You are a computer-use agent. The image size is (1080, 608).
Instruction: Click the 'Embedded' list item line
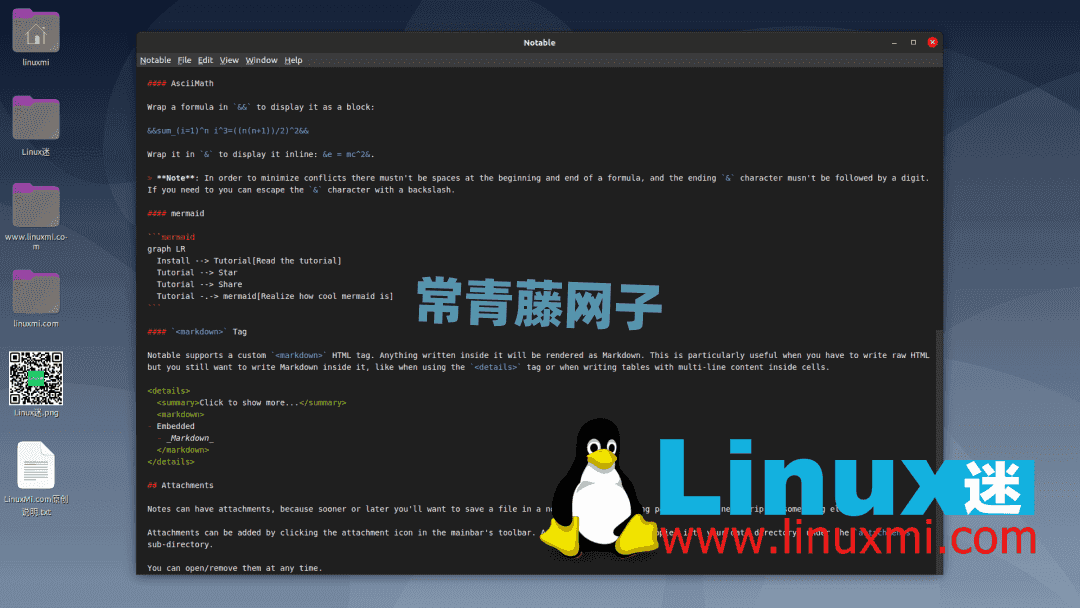(171, 427)
